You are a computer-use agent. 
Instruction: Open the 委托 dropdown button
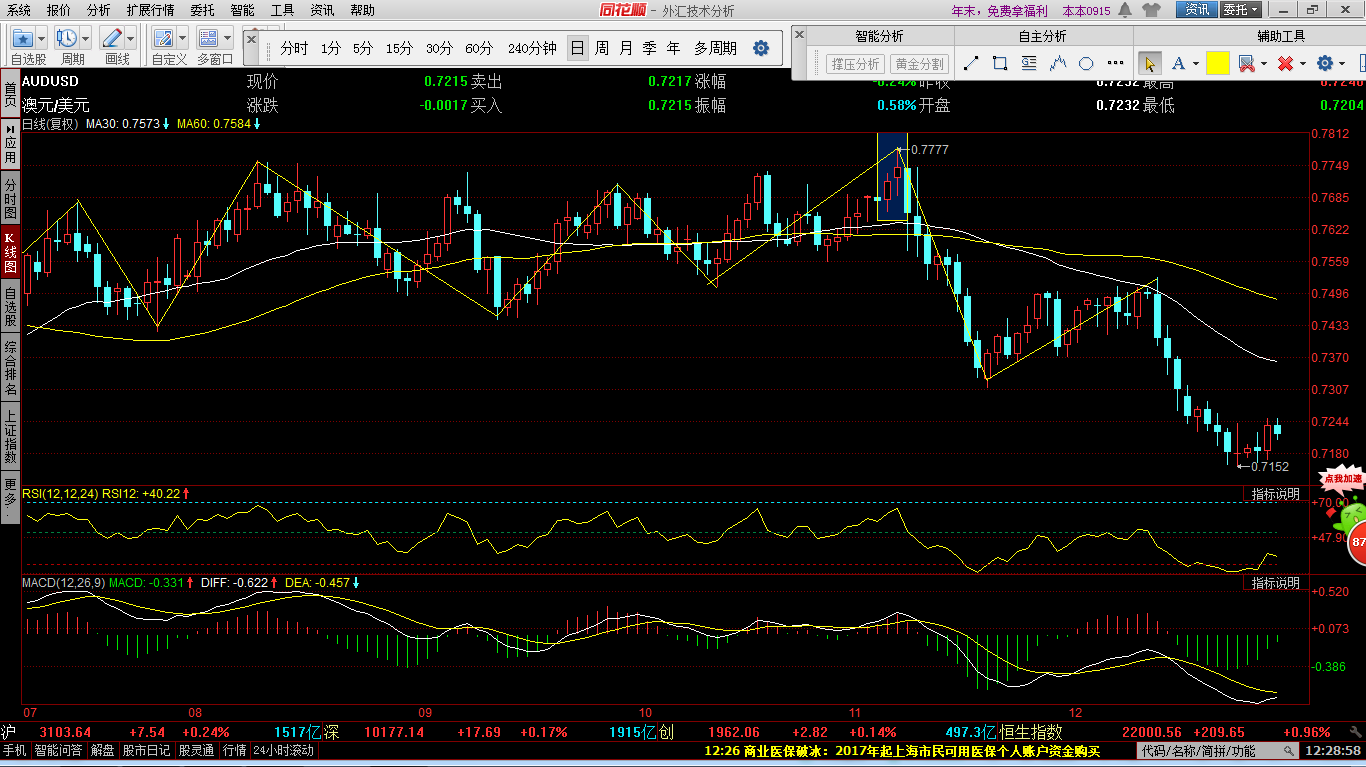pyautogui.click(x=1241, y=10)
